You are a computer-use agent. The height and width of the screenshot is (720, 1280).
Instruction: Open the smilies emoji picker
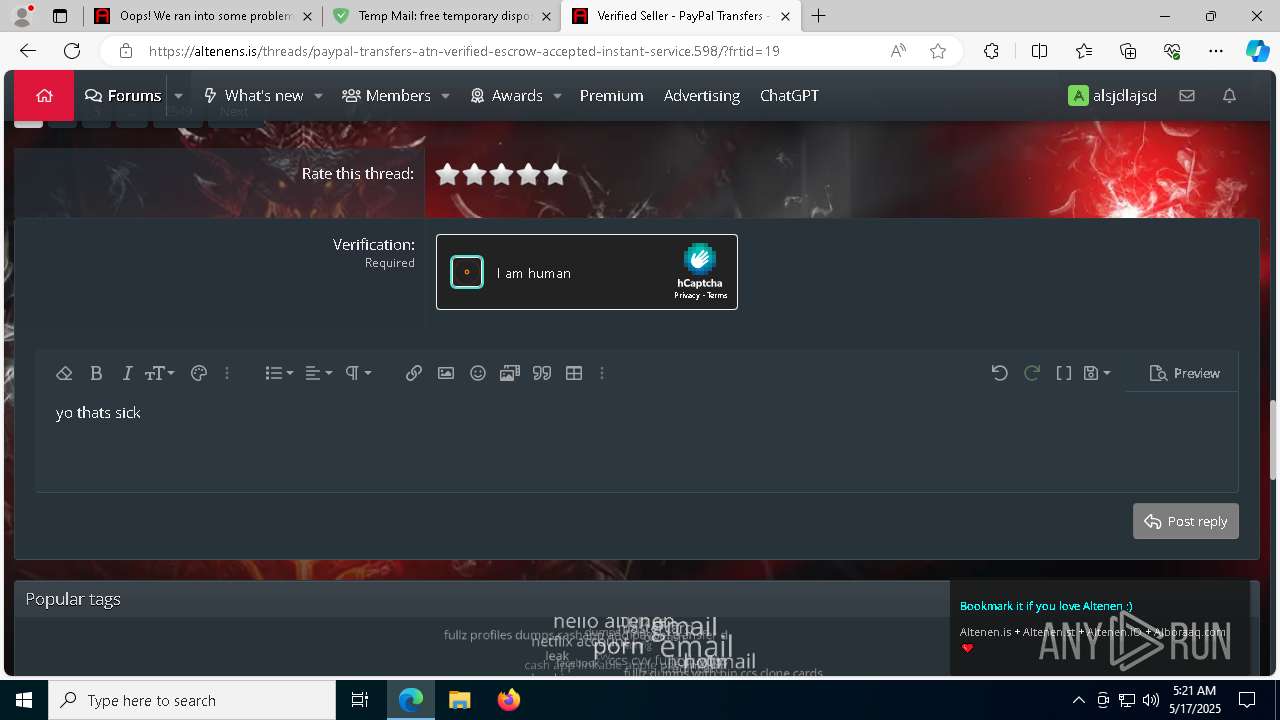pyautogui.click(x=478, y=373)
